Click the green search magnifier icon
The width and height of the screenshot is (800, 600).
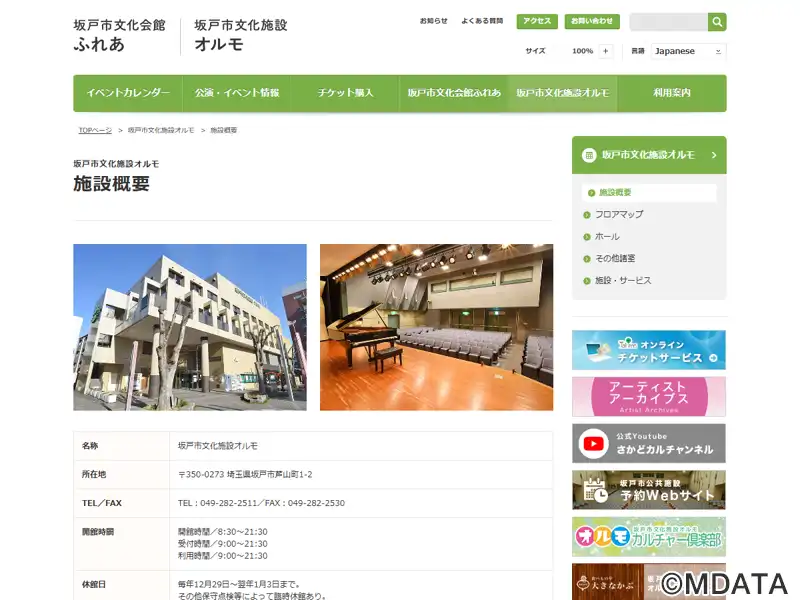[717, 22]
